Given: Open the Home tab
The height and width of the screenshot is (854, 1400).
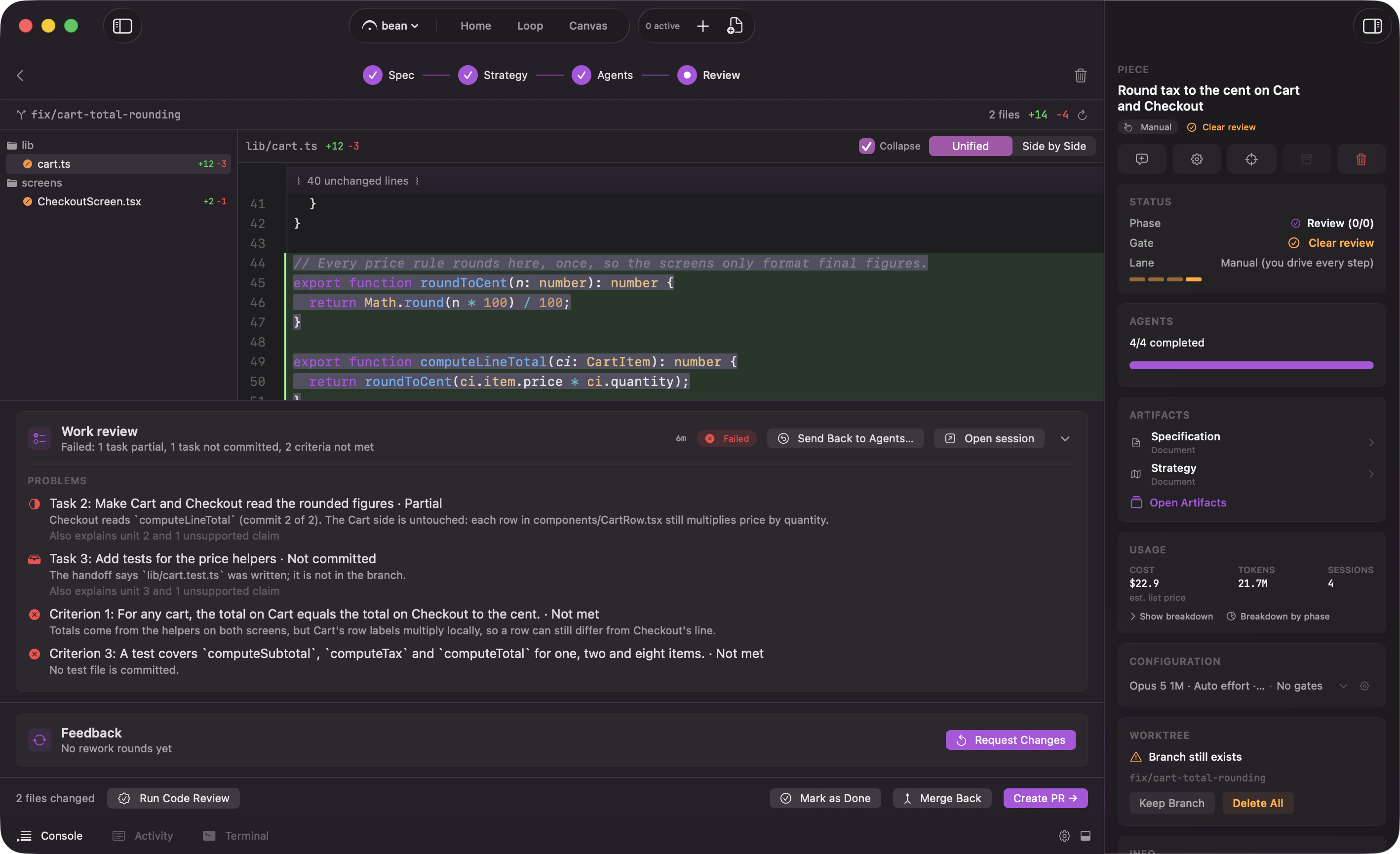Looking at the screenshot, I should point(475,26).
